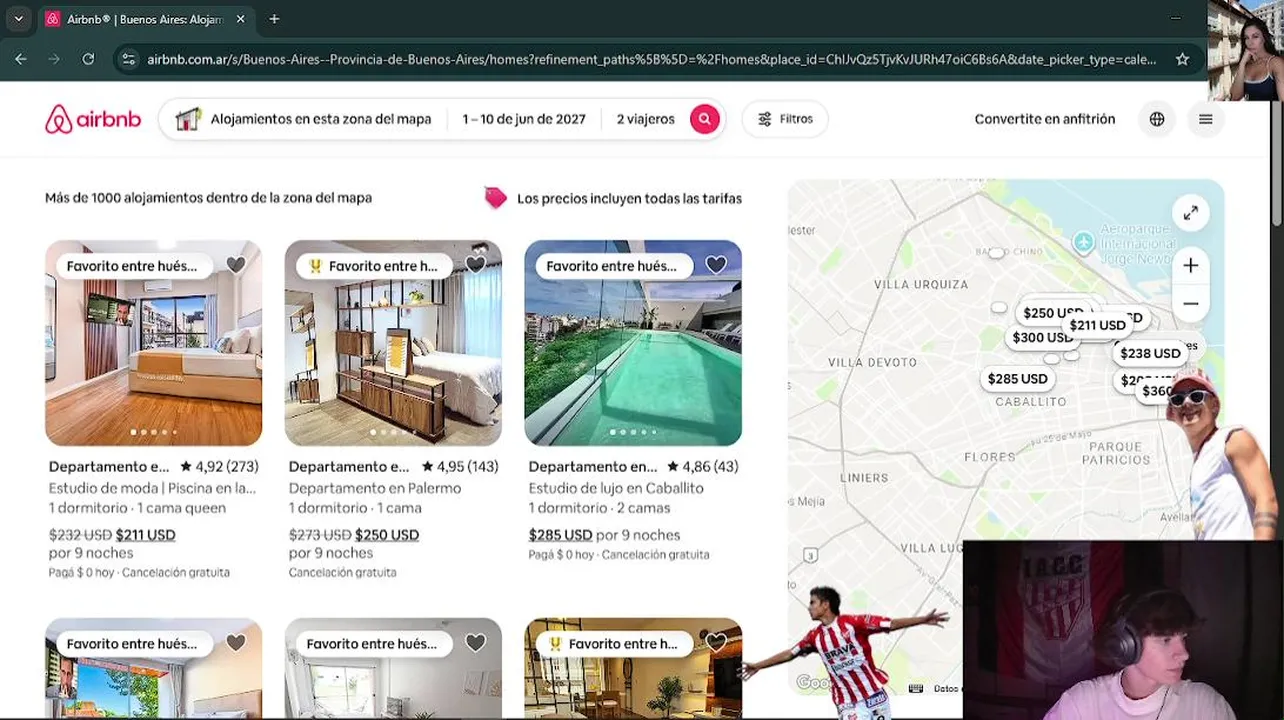Open the language globe icon
Viewport: 1284px width, 720px height.
click(1157, 119)
